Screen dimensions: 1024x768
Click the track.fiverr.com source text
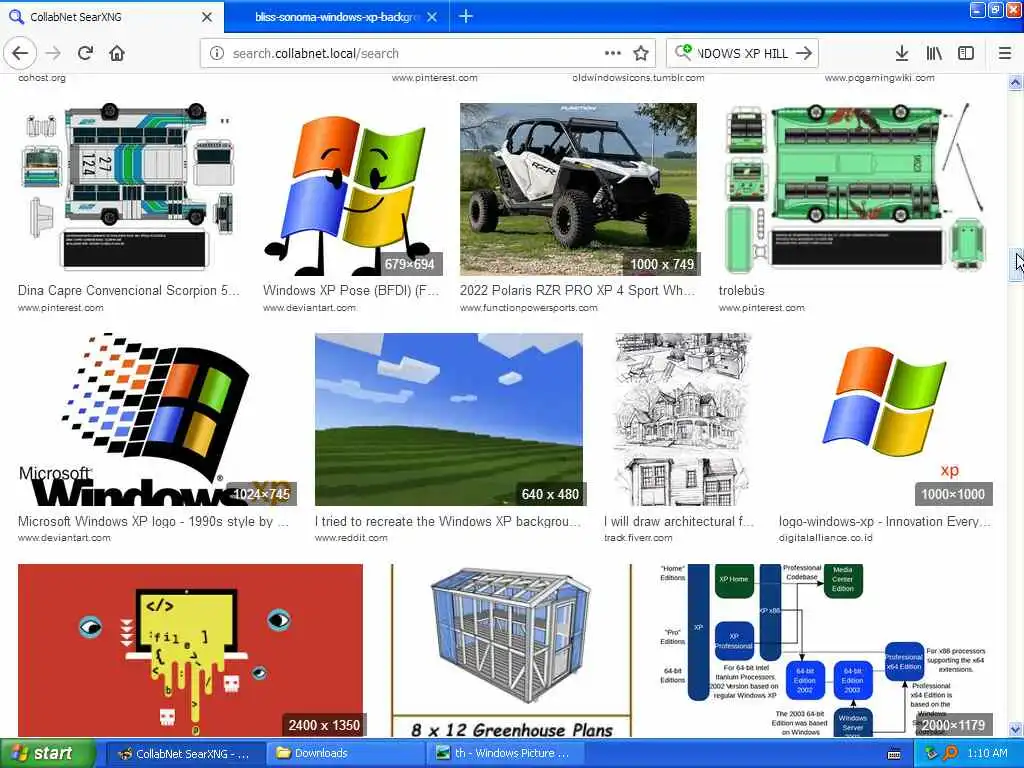tap(638, 538)
